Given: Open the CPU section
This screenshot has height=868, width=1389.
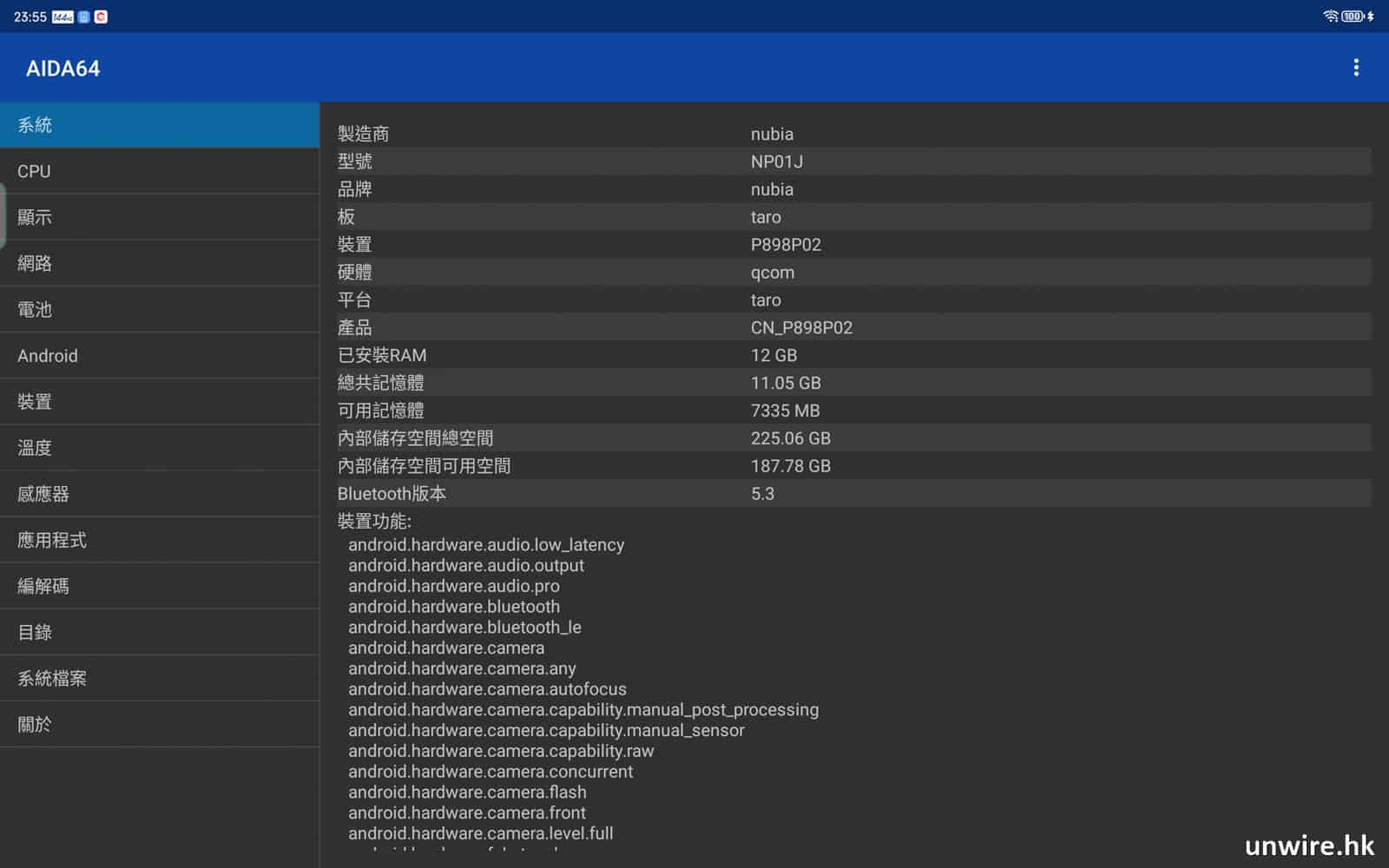Looking at the screenshot, I should point(160,171).
